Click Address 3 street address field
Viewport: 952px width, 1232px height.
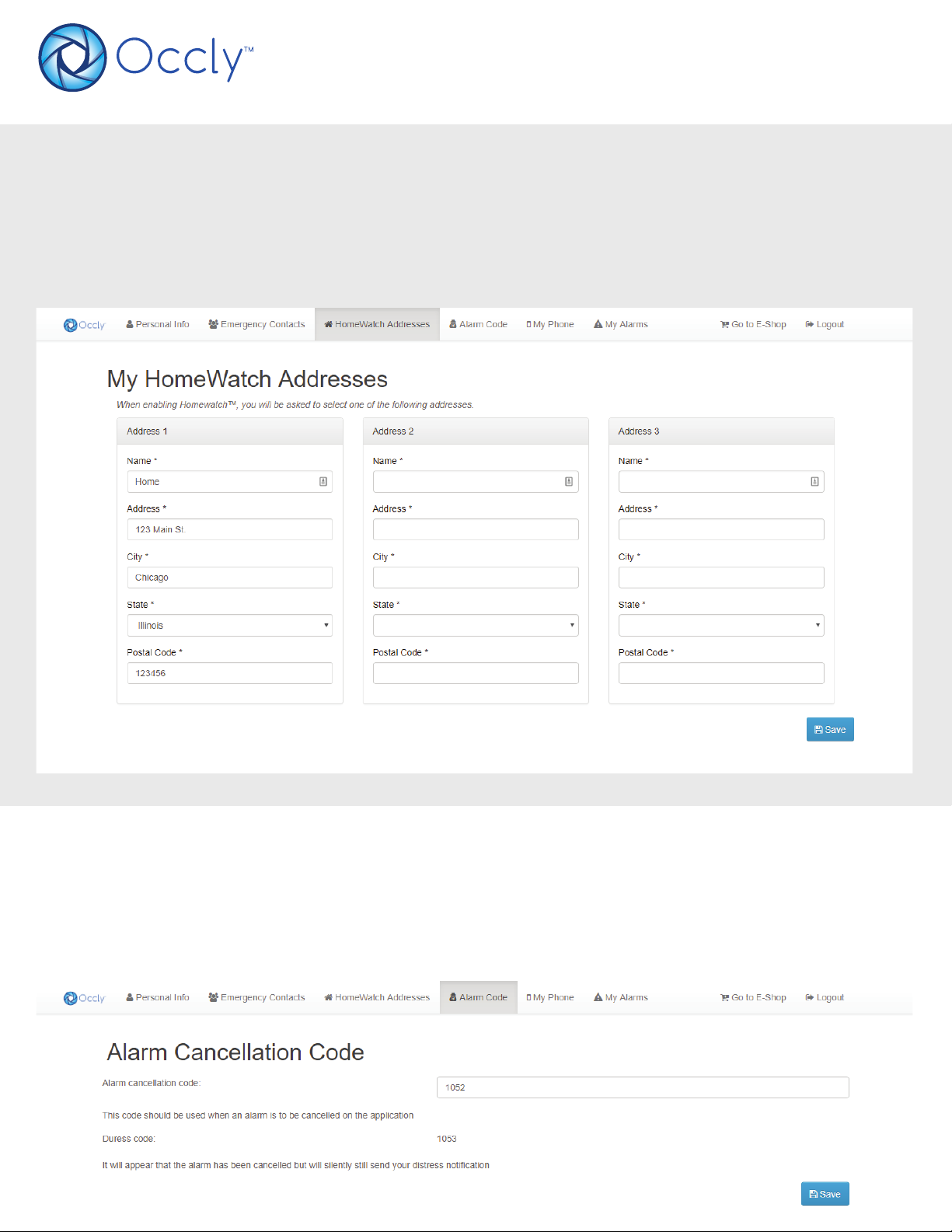[x=721, y=529]
